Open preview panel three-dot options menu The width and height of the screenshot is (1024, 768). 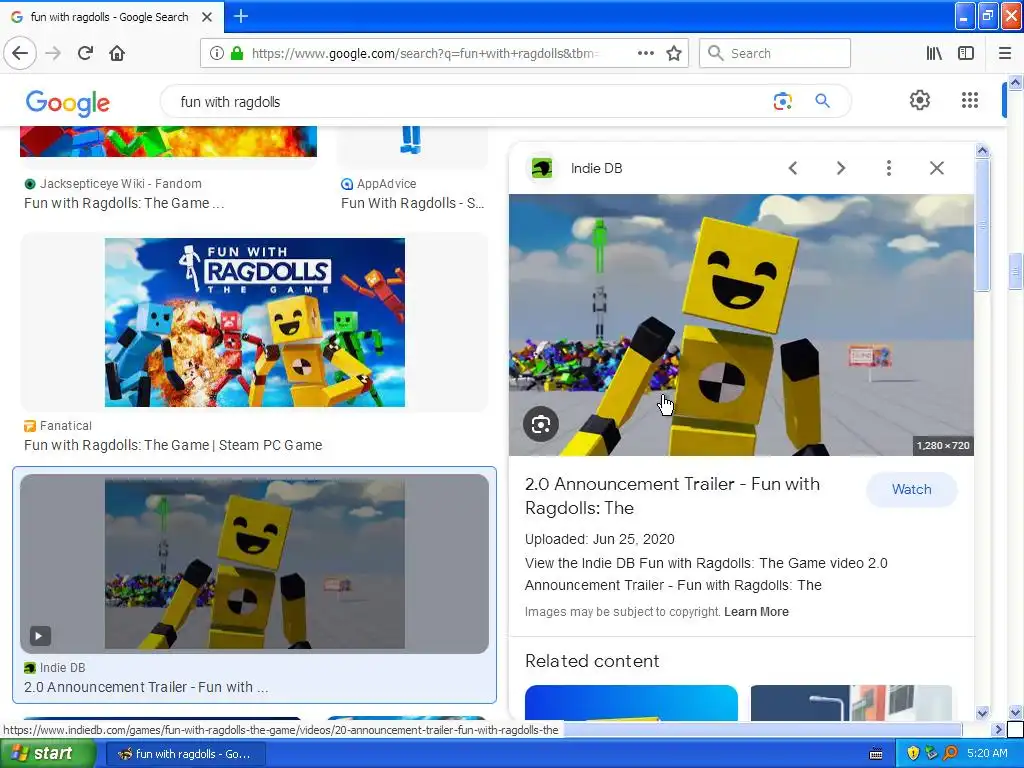888,168
